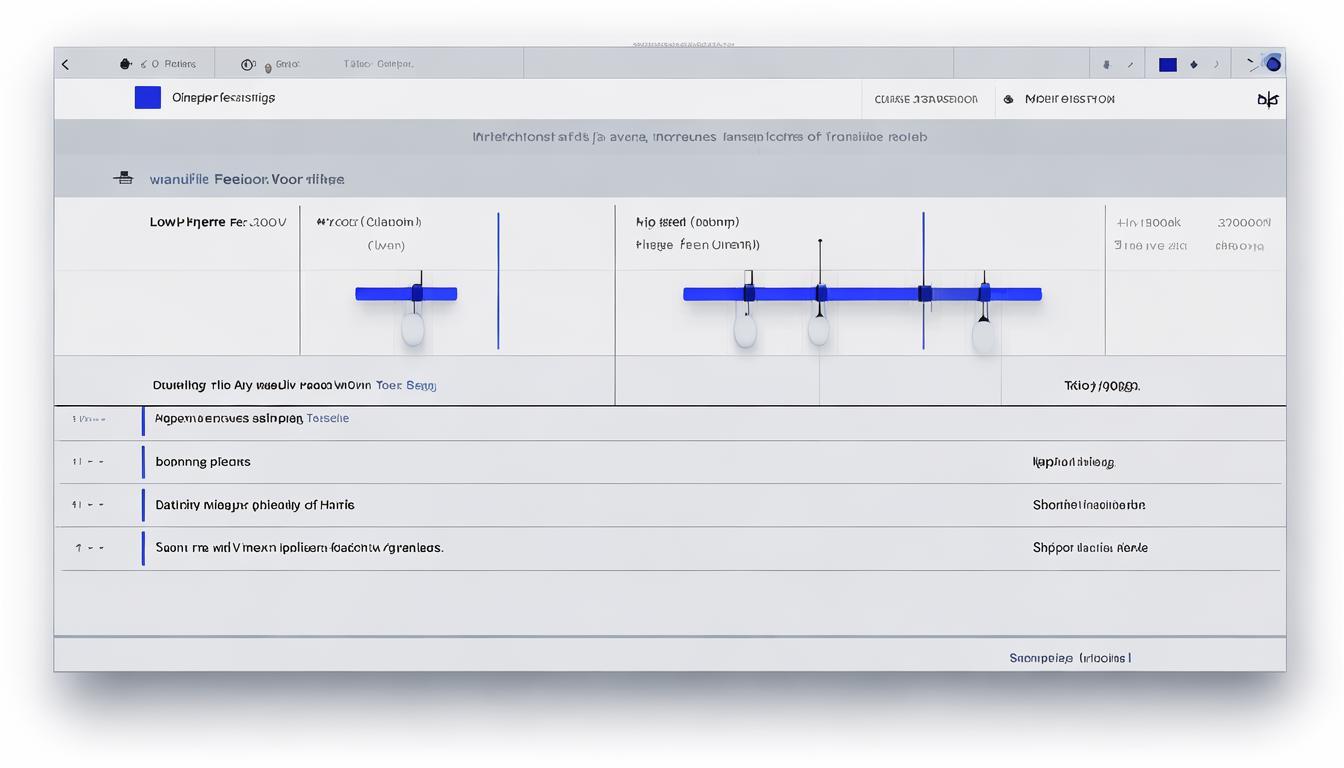Image resolution: width=1344 pixels, height=768 pixels.
Task: Click the 'CUIISE' button in the second row
Action: pos(926,99)
